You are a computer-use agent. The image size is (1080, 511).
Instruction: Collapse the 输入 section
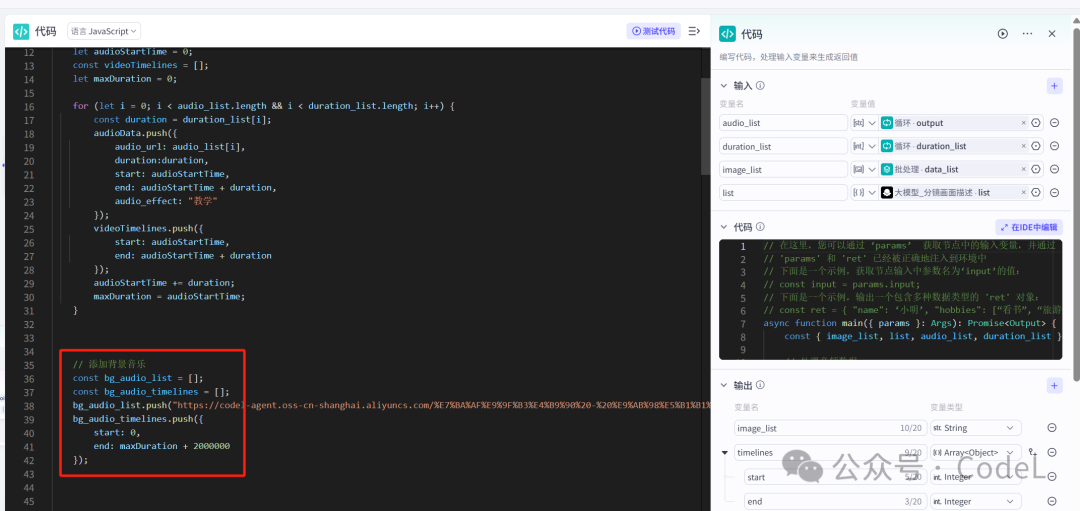723,86
